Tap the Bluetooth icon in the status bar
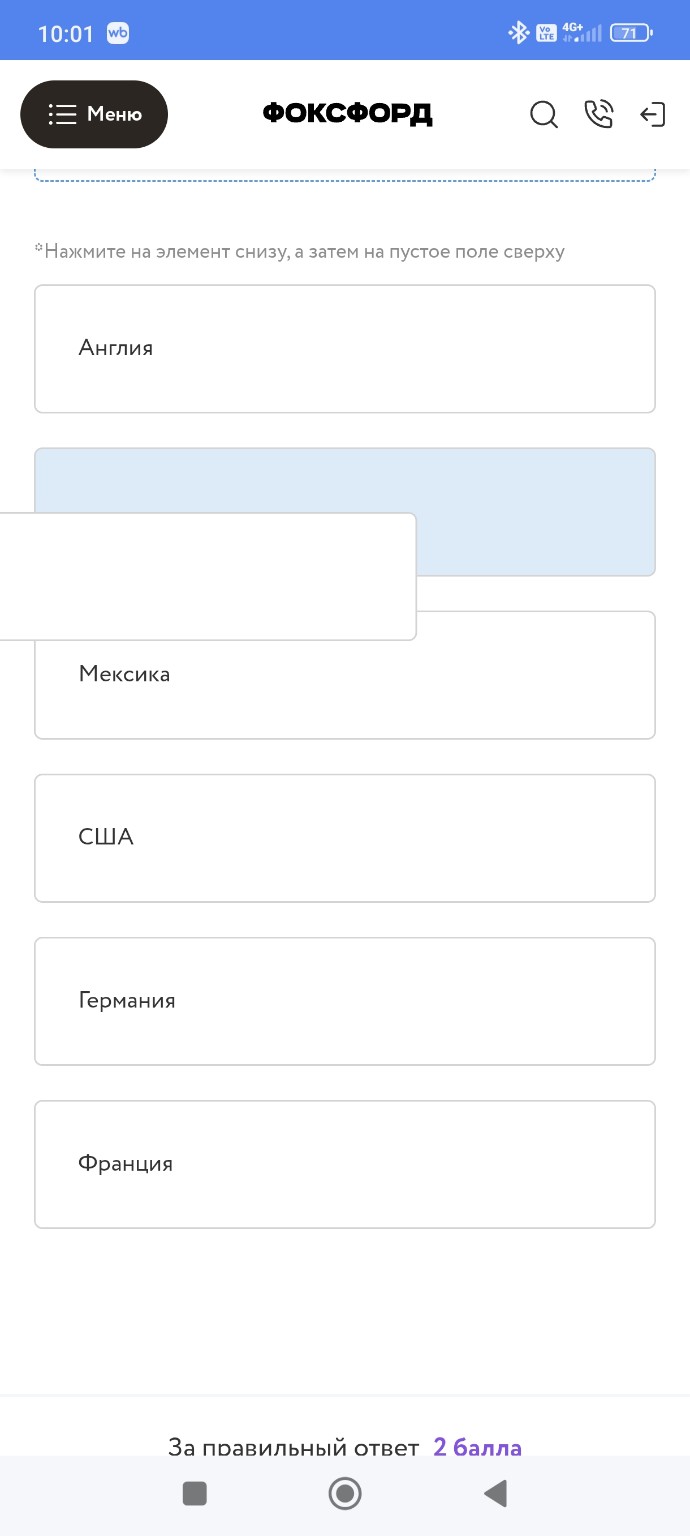 click(x=519, y=31)
